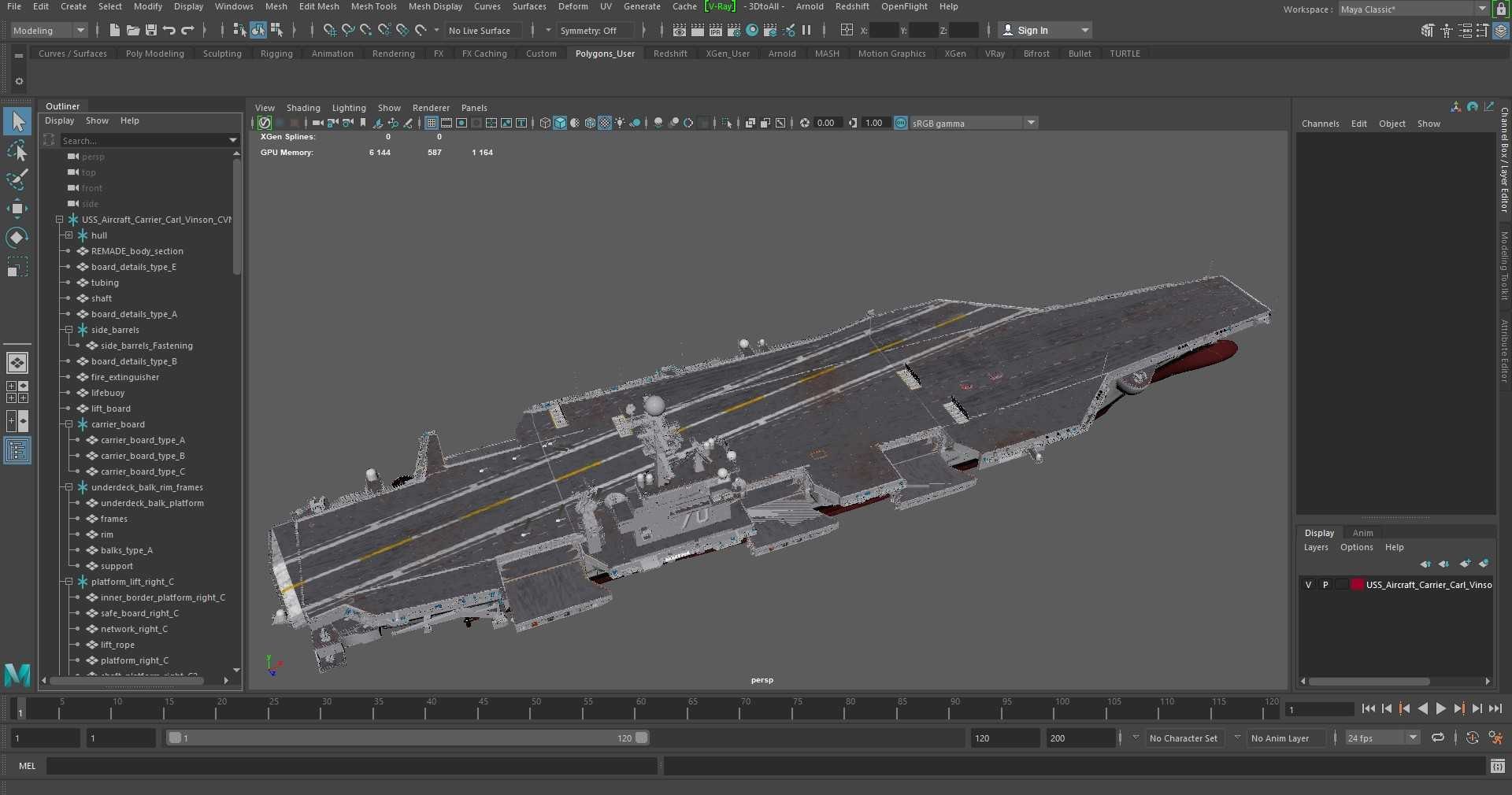Image resolution: width=1512 pixels, height=795 pixels.
Task: Open the sRGB gamma view transform dropdown
Action: point(974,123)
